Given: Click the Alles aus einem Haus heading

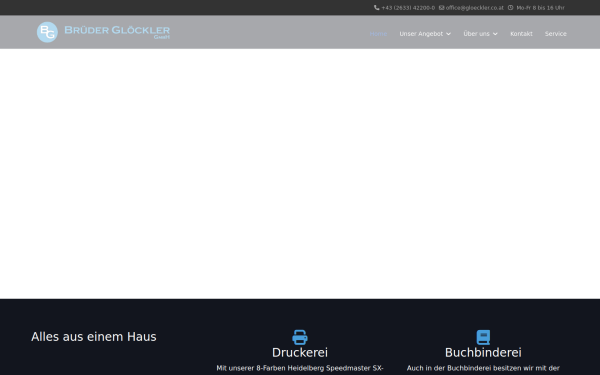Looking at the screenshot, I should [x=94, y=337].
